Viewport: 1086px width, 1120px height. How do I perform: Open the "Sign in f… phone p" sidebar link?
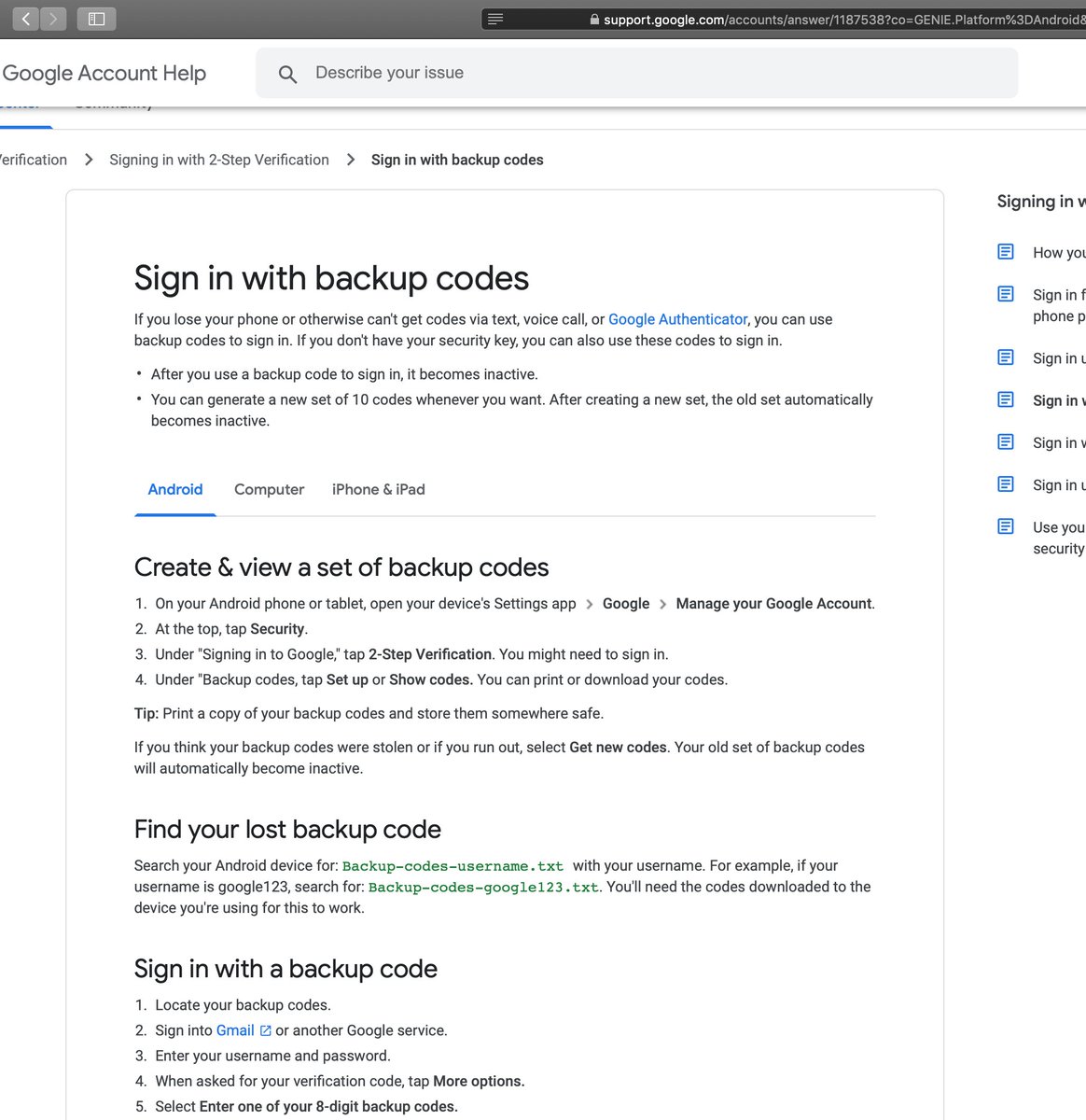tap(1059, 305)
